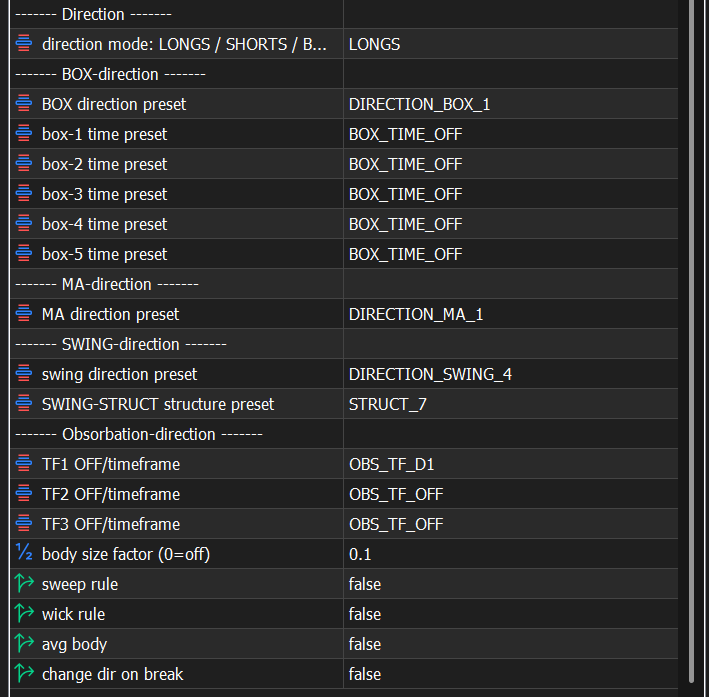Select the 'change dir on break' label

(x=113, y=674)
